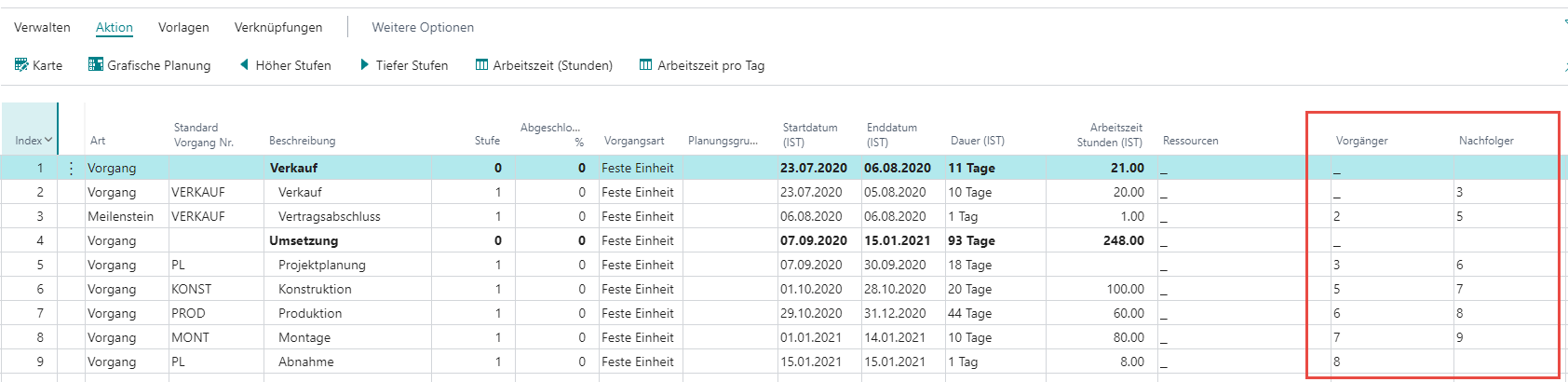Show Weitere Optionen
Screen dimensions: 1568x382
pyautogui.click(x=423, y=27)
